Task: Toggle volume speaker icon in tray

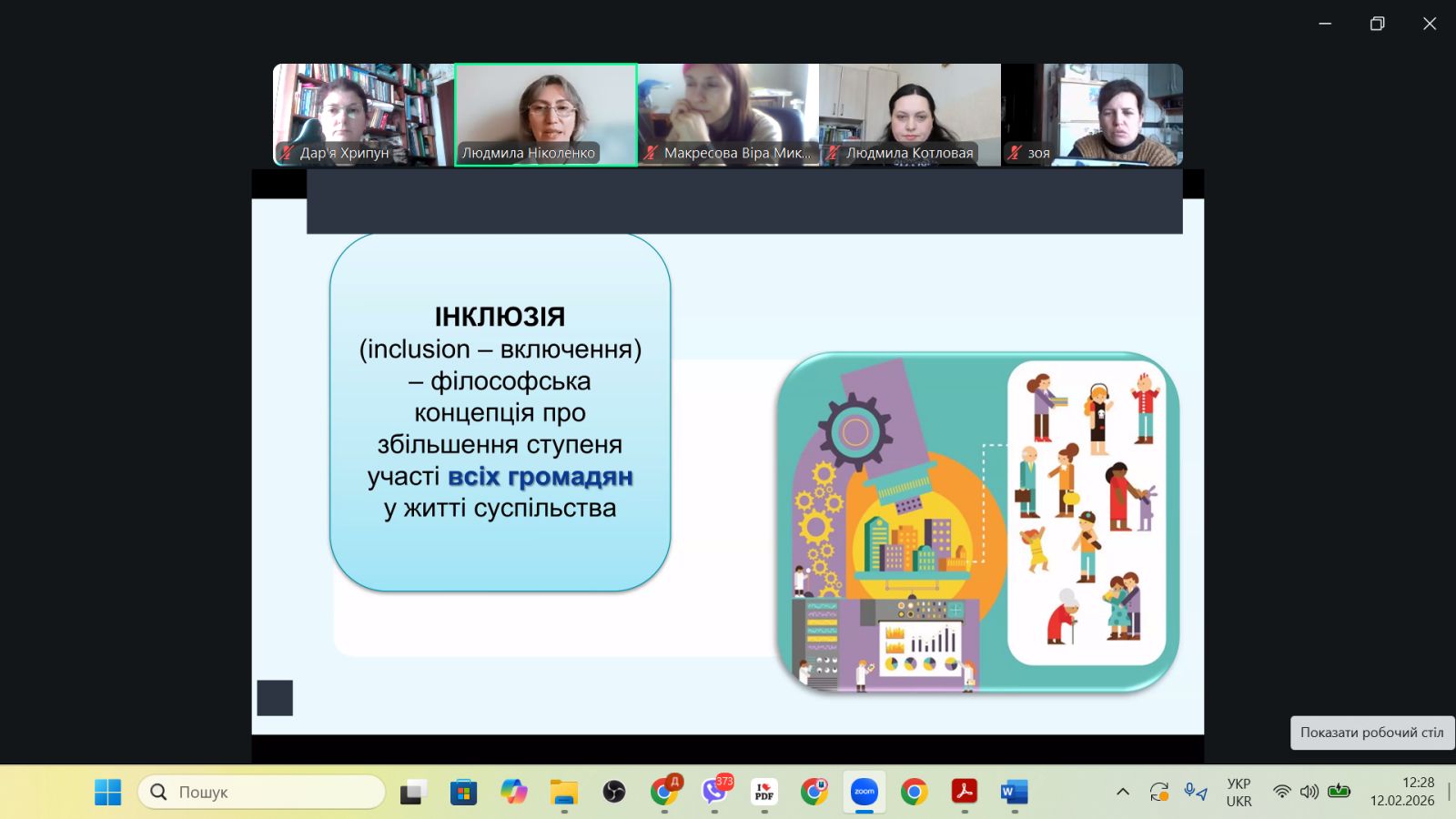Action: click(x=1309, y=792)
